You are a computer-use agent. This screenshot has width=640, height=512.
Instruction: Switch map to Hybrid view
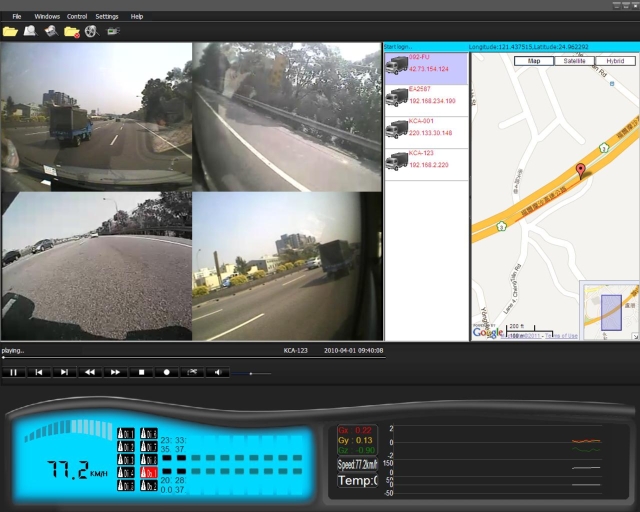(614, 61)
